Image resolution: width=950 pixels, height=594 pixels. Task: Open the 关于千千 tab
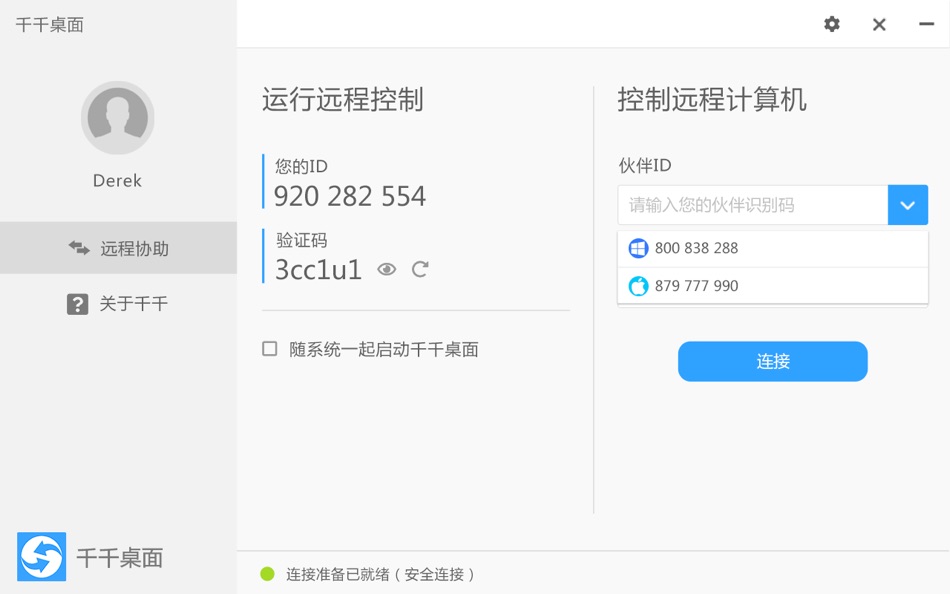click(118, 304)
